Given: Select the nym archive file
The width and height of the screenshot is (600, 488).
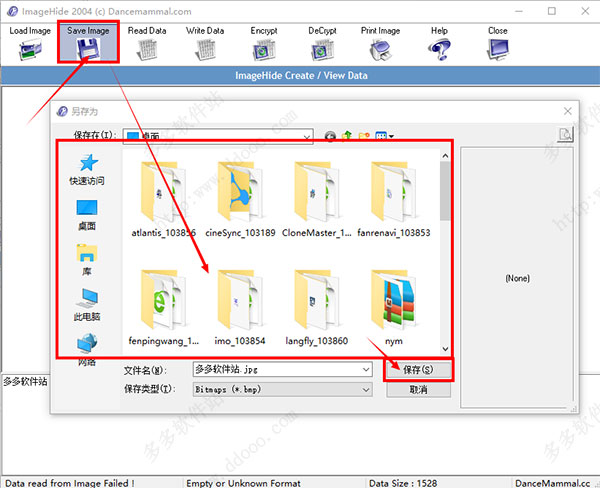Looking at the screenshot, I should pos(393,308).
